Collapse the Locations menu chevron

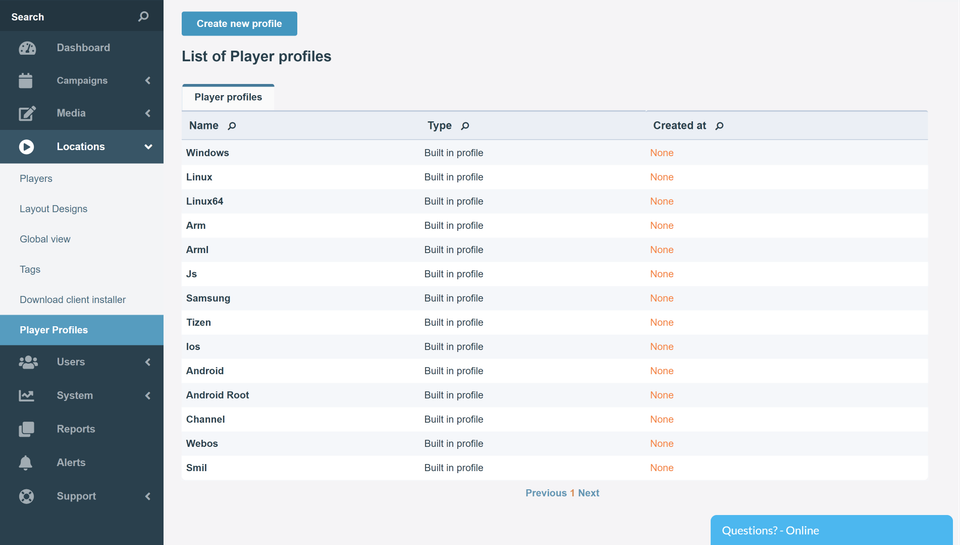pyautogui.click(x=148, y=147)
